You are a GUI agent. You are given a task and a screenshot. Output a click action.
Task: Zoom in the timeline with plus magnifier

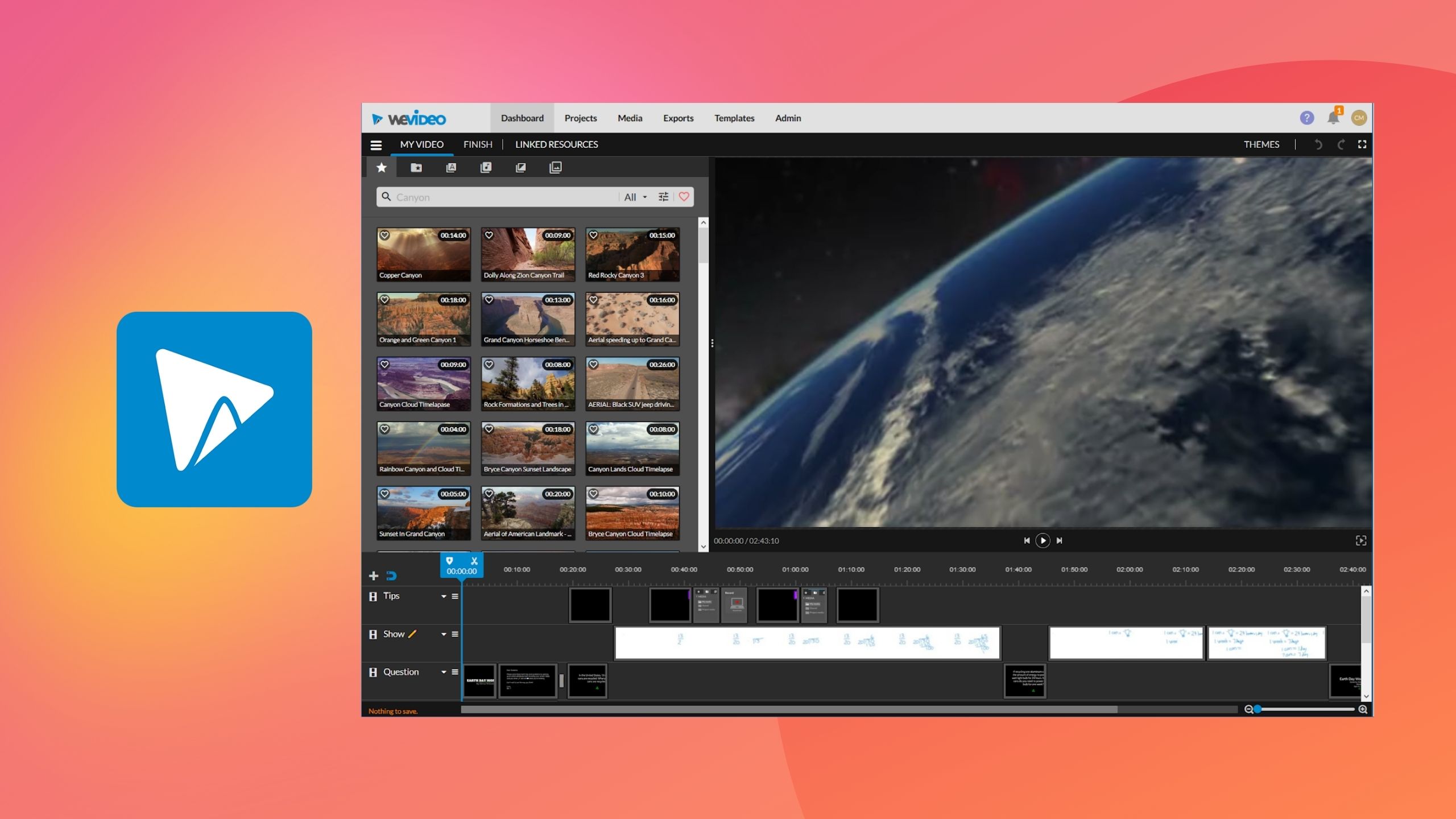coord(1363,709)
